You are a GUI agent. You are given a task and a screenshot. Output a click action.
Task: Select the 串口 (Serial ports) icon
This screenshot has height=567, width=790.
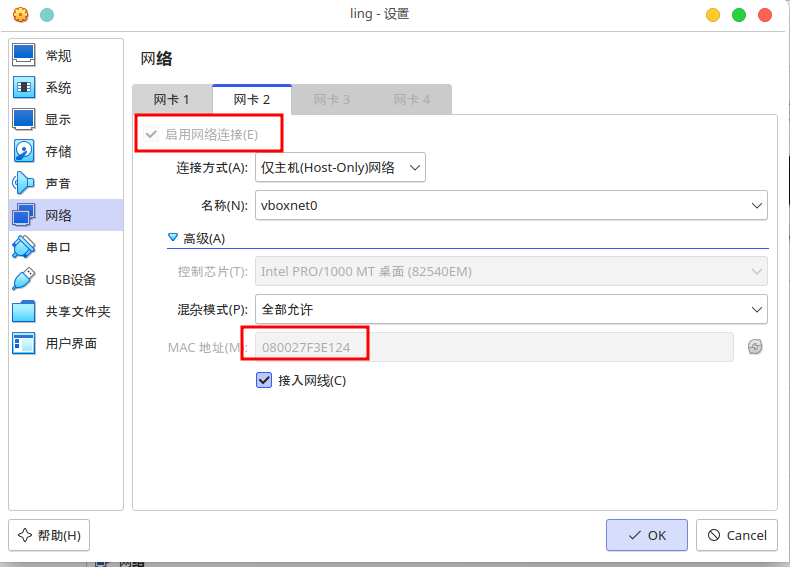(x=24, y=248)
